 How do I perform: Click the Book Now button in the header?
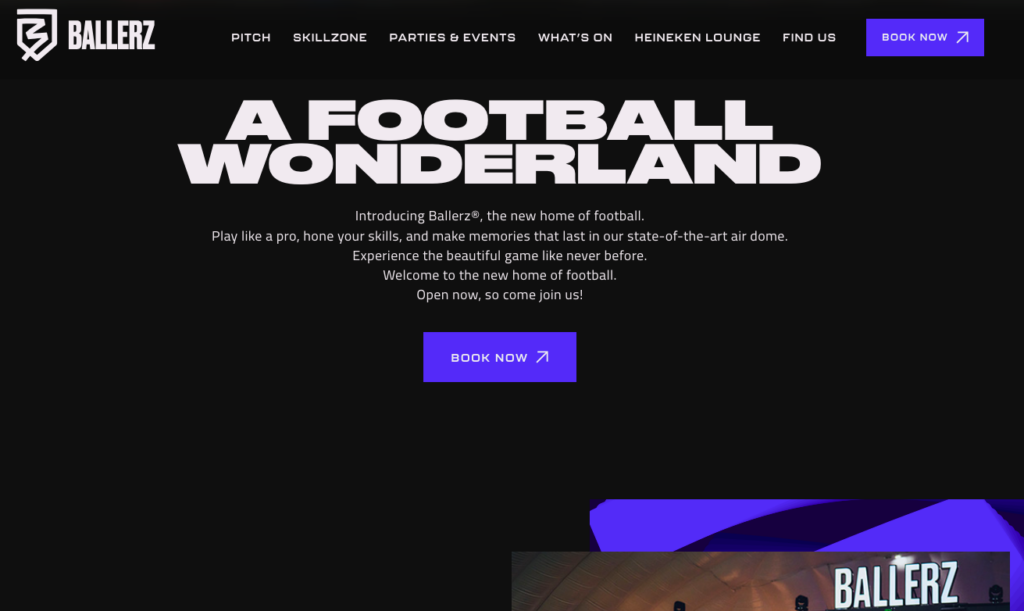(925, 37)
